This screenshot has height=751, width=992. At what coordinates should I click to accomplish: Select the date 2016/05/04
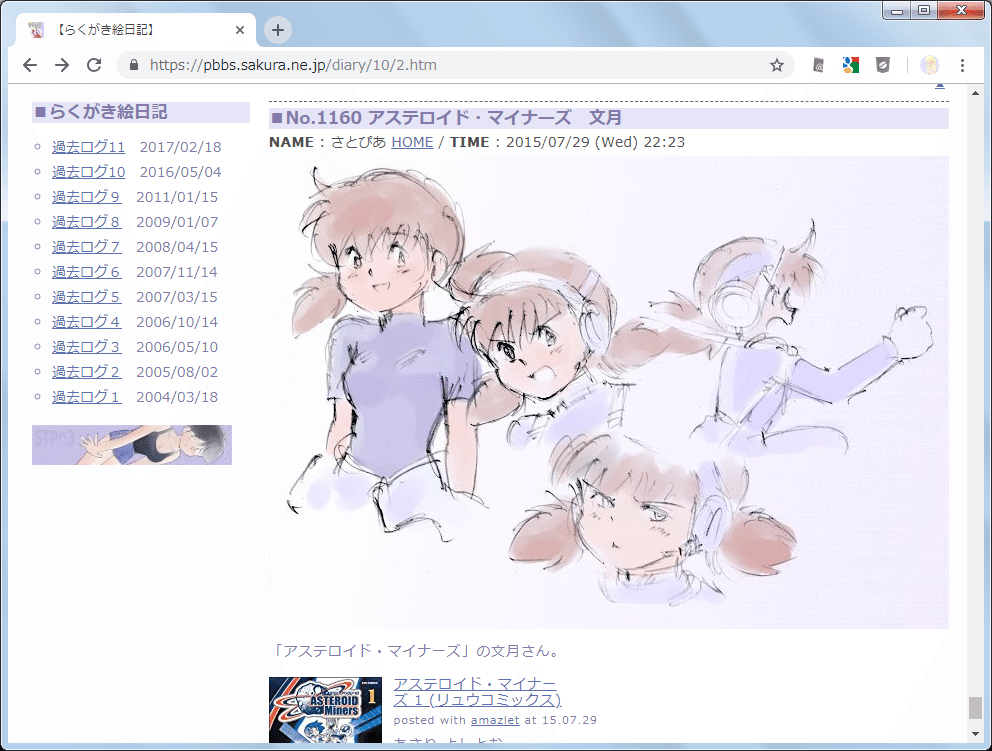(x=180, y=172)
